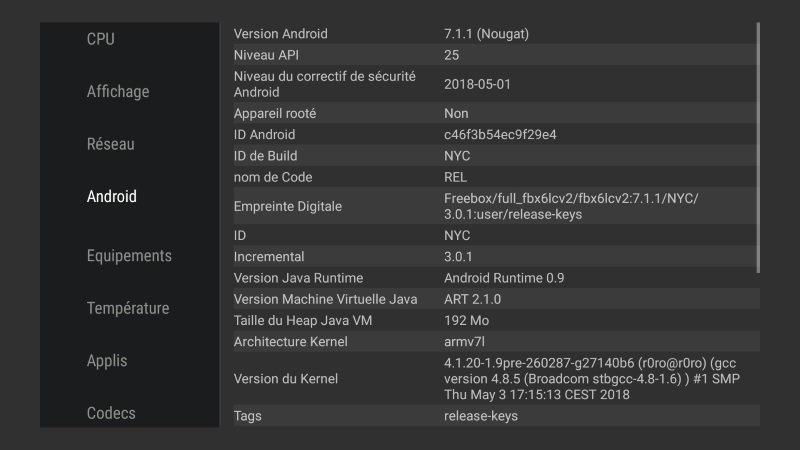Viewport: 800px width, 450px height.
Task: Select the Affichage sidebar item
Action: click(118, 92)
